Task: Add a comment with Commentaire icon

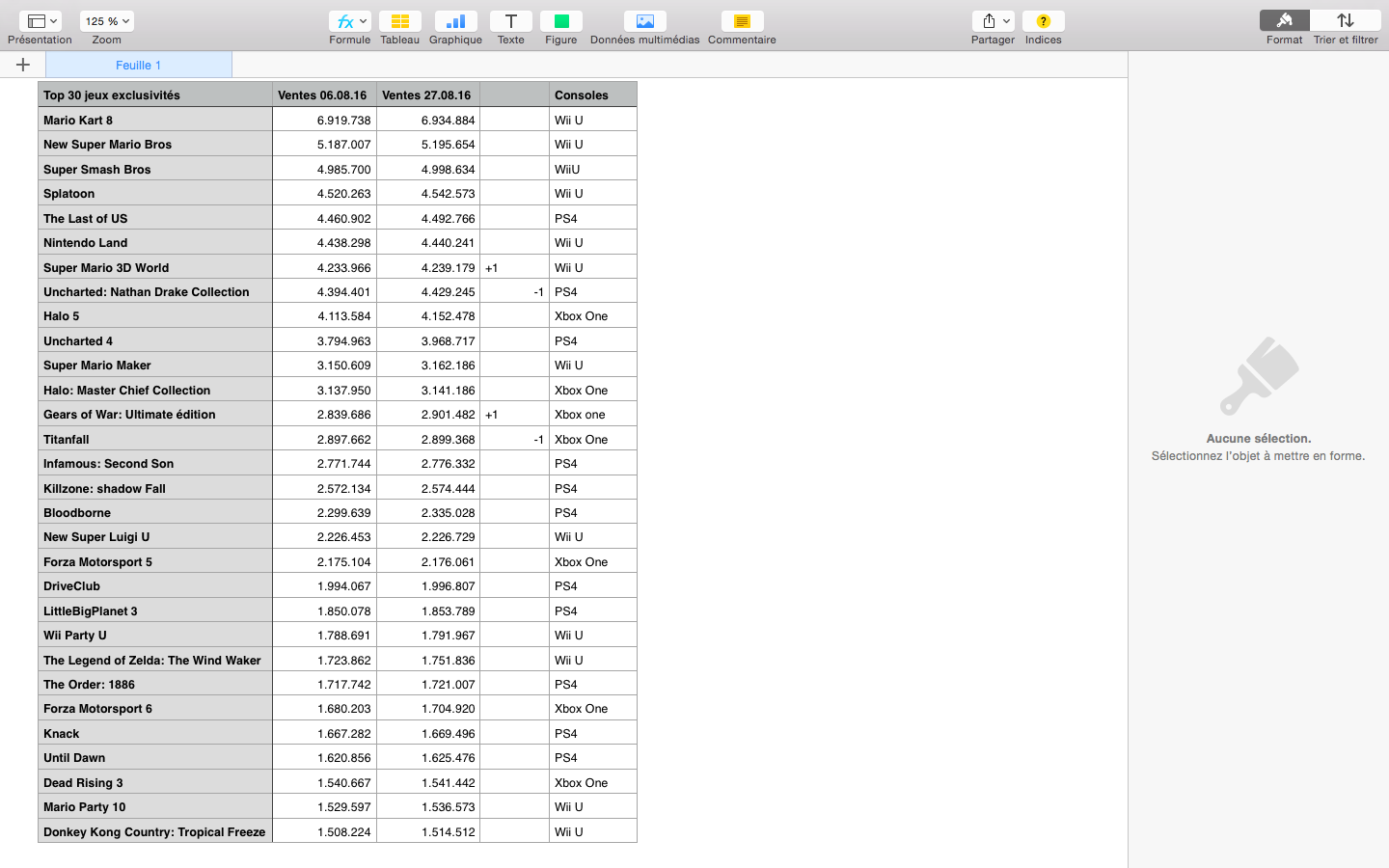Action: [x=742, y=21]
